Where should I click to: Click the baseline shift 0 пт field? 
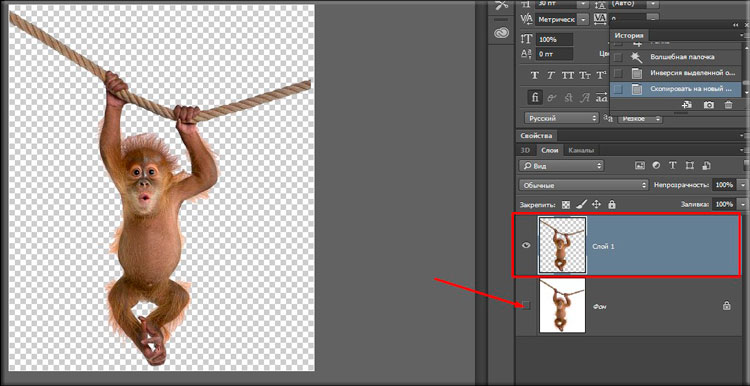point(554,54)
